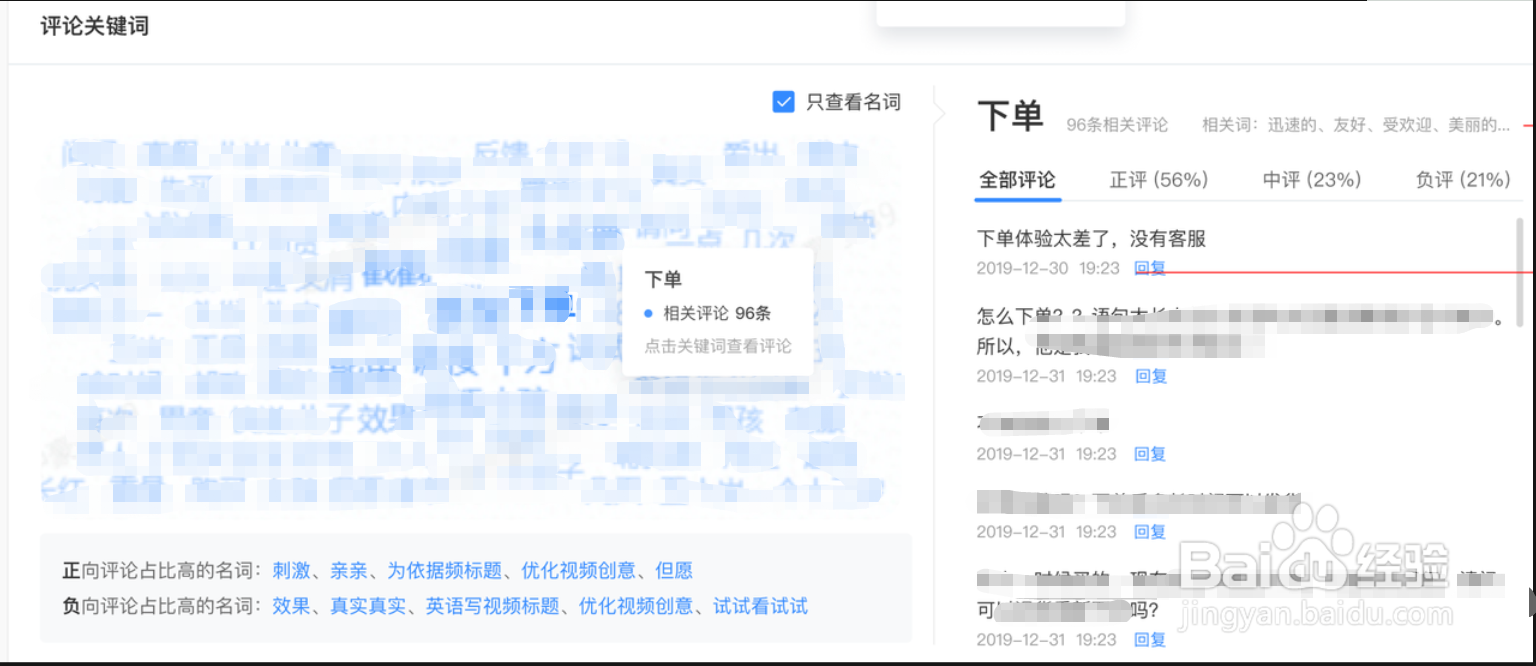
Task: Click 优化视频创意 in the positive nouns row
Action: coord(578,571)
